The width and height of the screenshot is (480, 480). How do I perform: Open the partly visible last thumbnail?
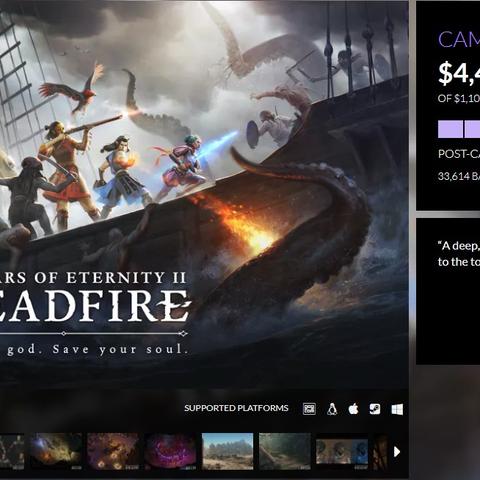click(x=381, y=451)
